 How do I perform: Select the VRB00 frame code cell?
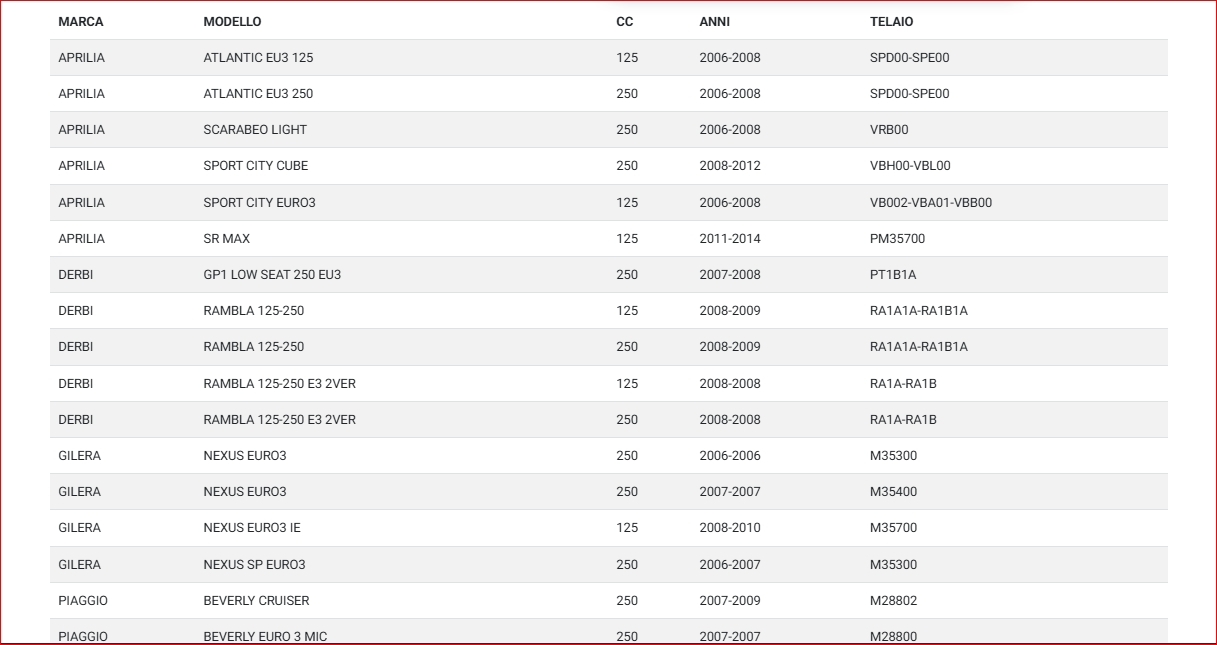889,130
